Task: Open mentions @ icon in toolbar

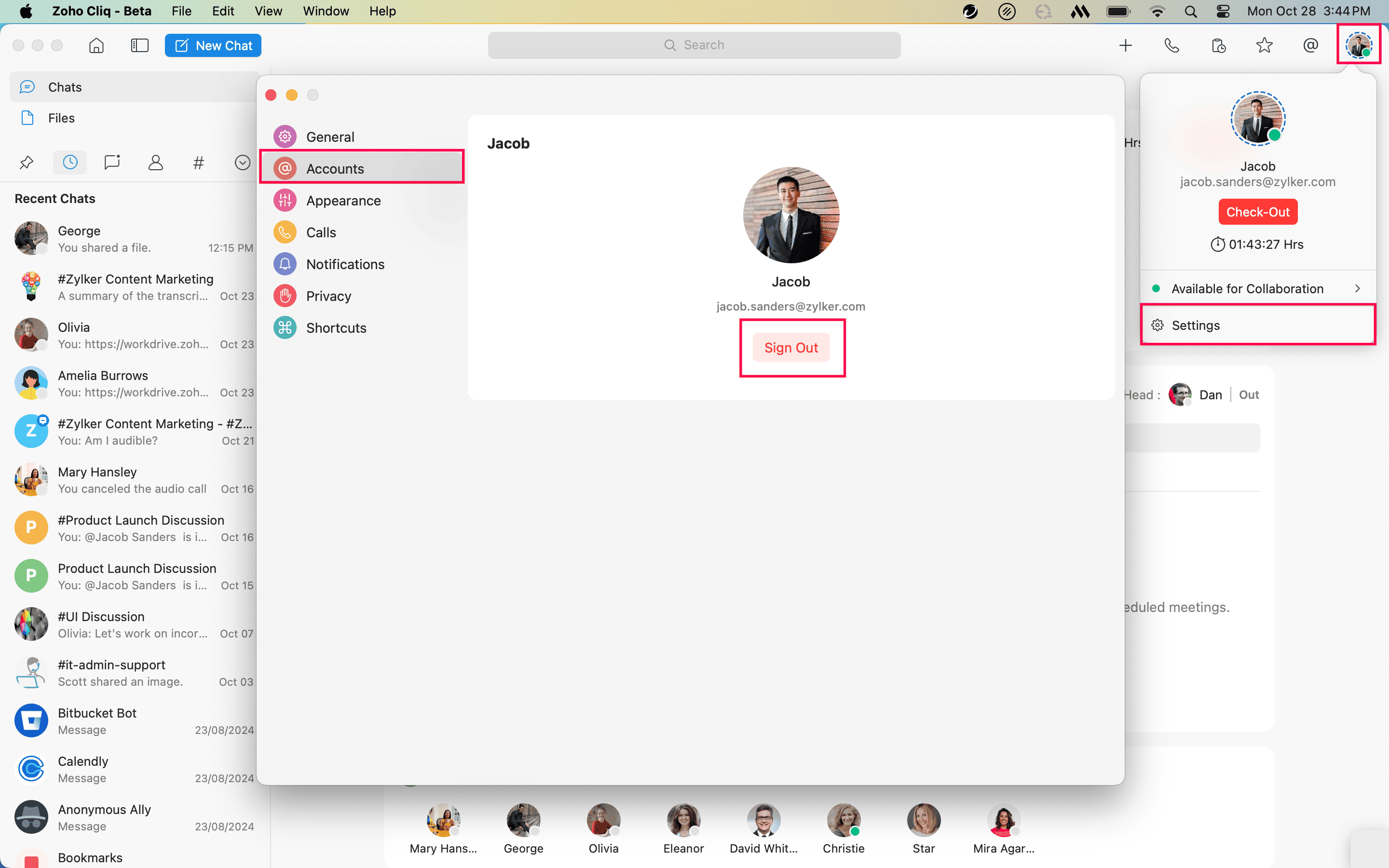Action: pos(1310,45)
